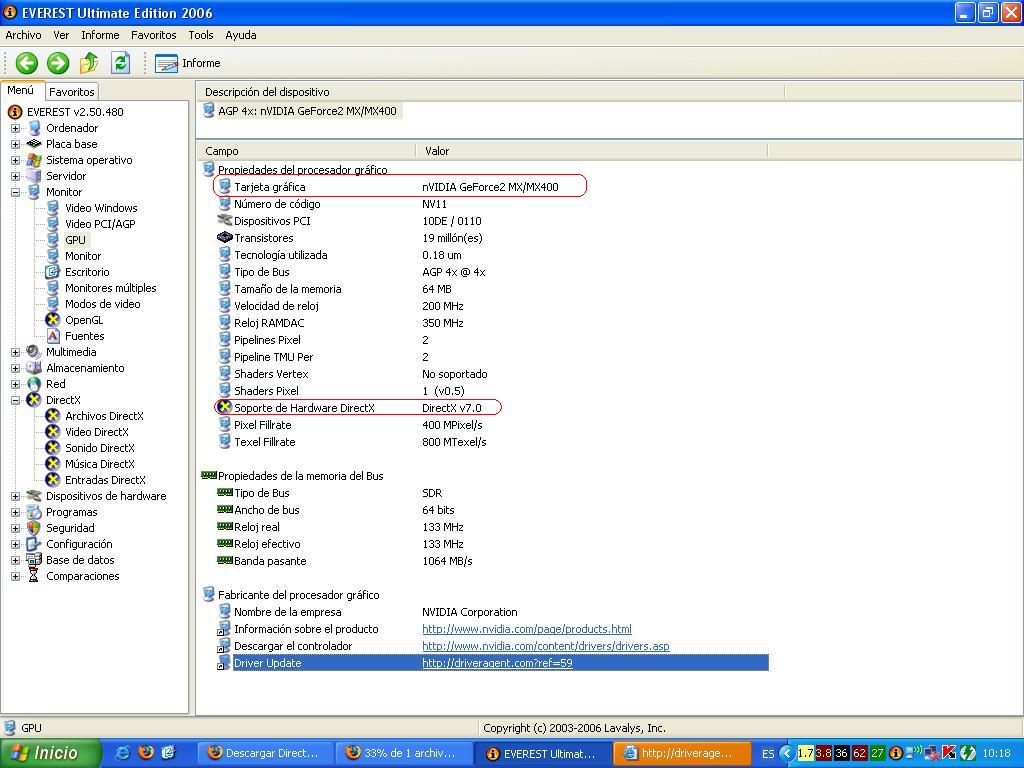The height and width of the screenshot is (768, 1024).
Task: Click the Transistores chip icon
Action: tap(225, 238)
